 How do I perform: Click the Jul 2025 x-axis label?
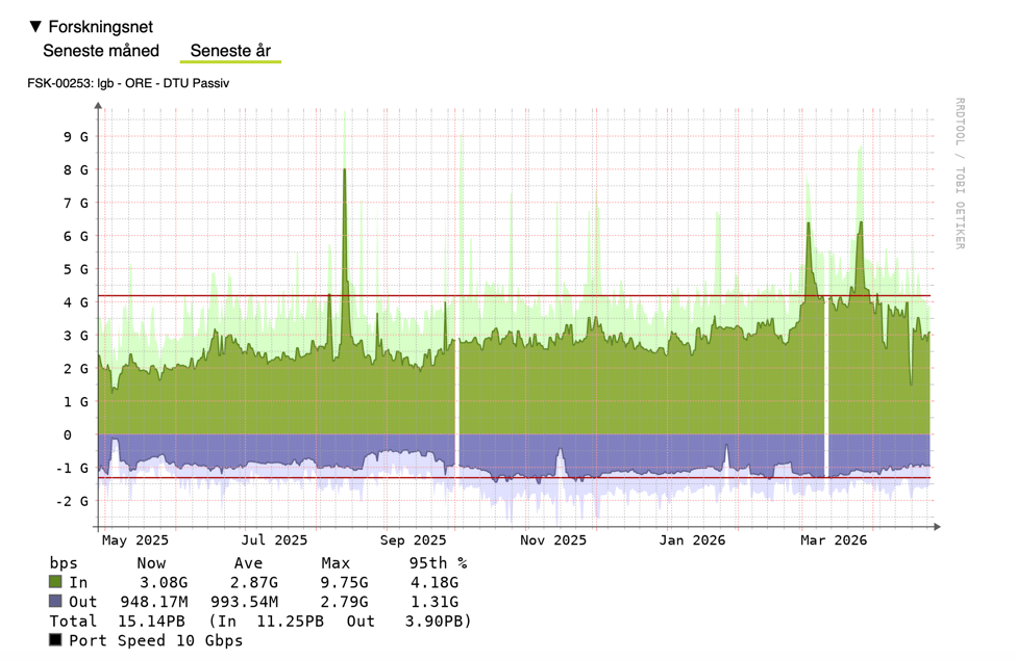click(x=274, y=540)
